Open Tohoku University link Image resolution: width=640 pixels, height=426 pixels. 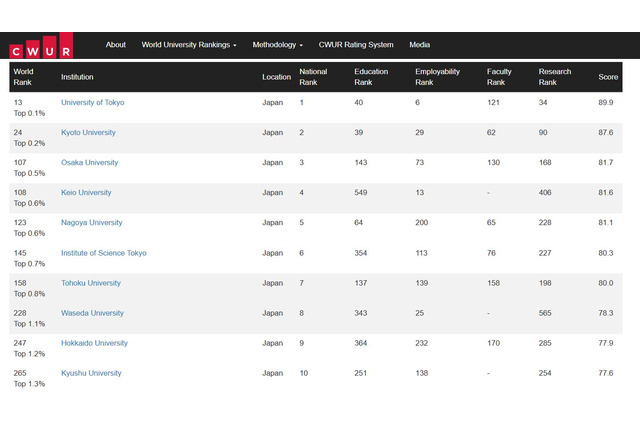91,283
